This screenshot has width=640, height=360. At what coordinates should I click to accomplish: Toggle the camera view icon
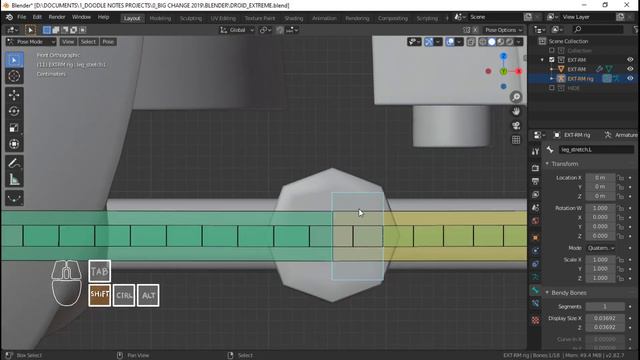click(516, 125)
